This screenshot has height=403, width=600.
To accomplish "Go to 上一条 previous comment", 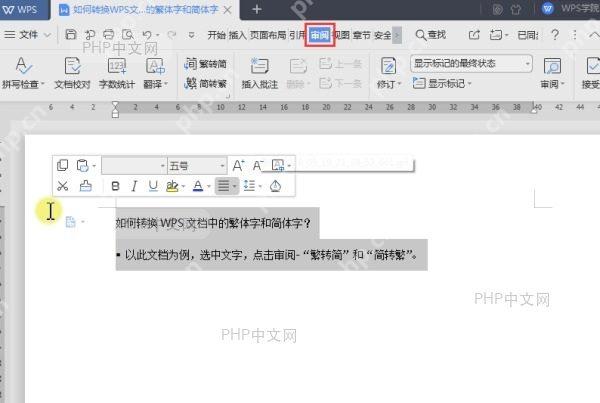I will click(341, 64).
